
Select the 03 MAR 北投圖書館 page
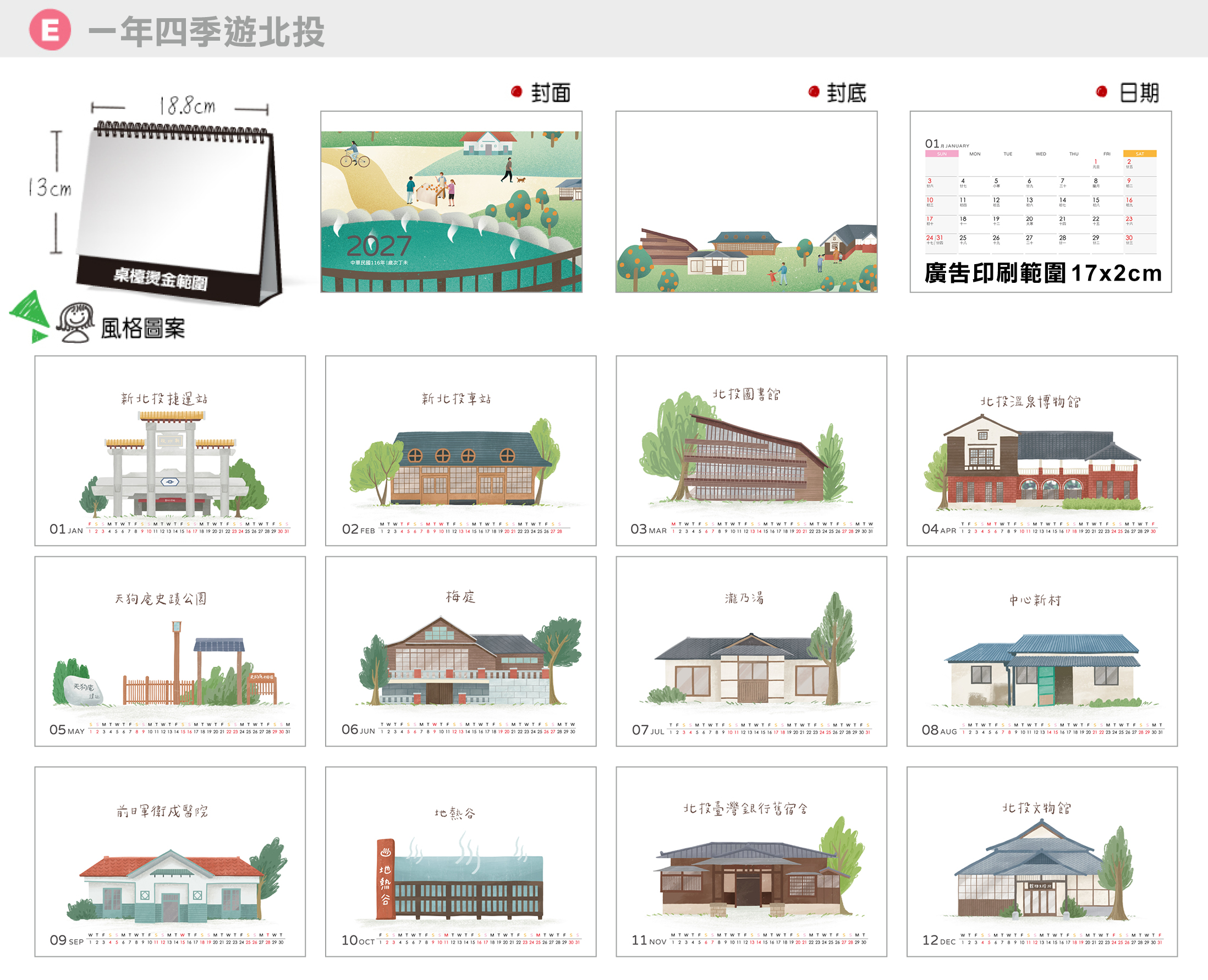point(751,451)
